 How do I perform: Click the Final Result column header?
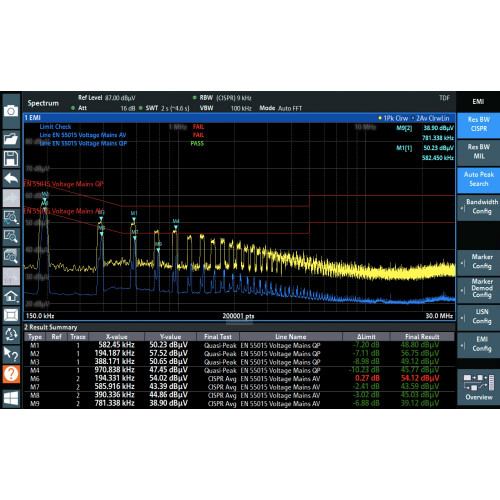point(422,337)
